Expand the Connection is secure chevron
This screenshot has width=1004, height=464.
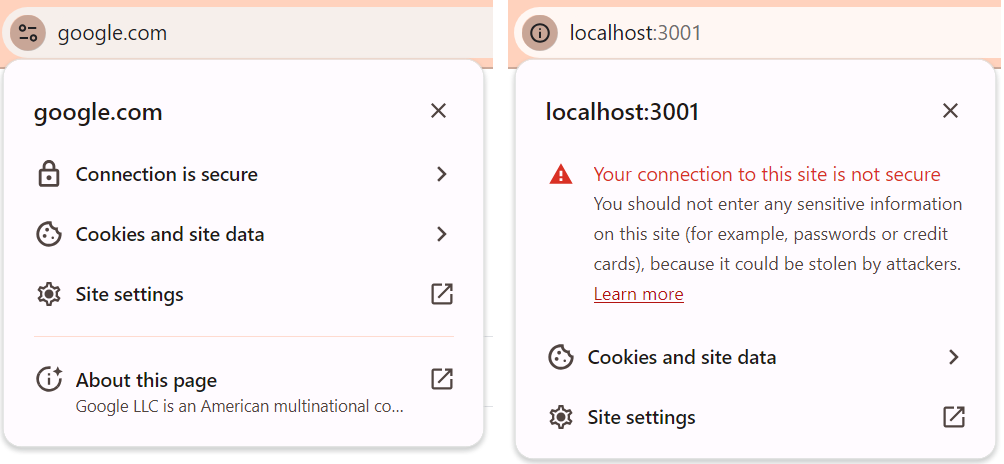441,174
